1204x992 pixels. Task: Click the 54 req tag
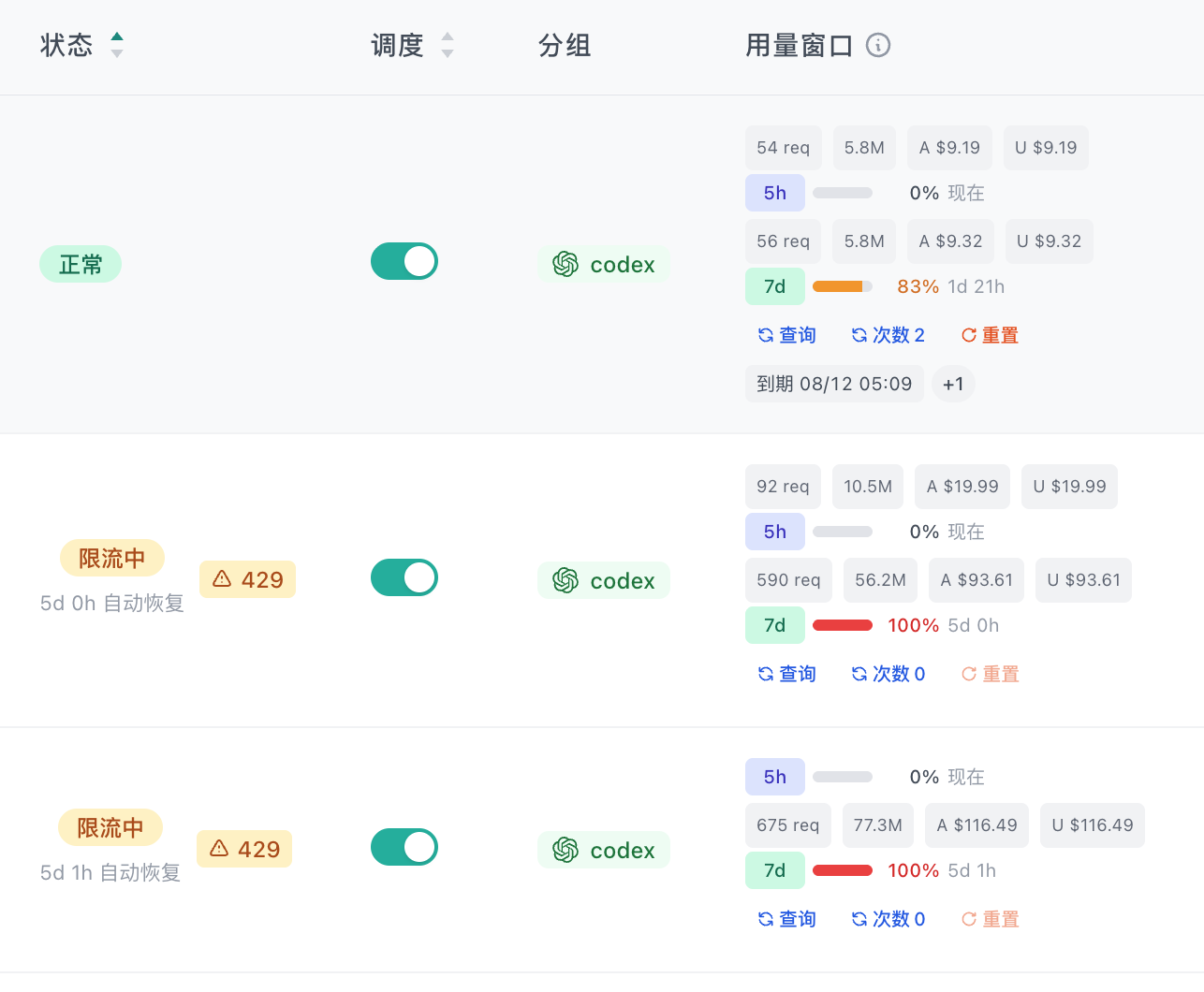(784, 148)
